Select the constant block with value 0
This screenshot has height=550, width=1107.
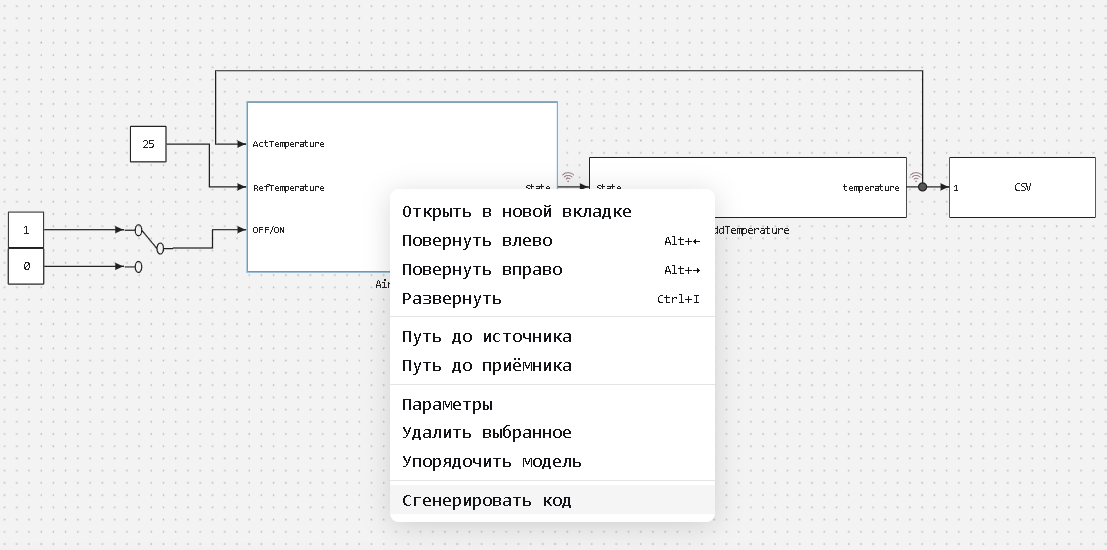coord(26,267)
